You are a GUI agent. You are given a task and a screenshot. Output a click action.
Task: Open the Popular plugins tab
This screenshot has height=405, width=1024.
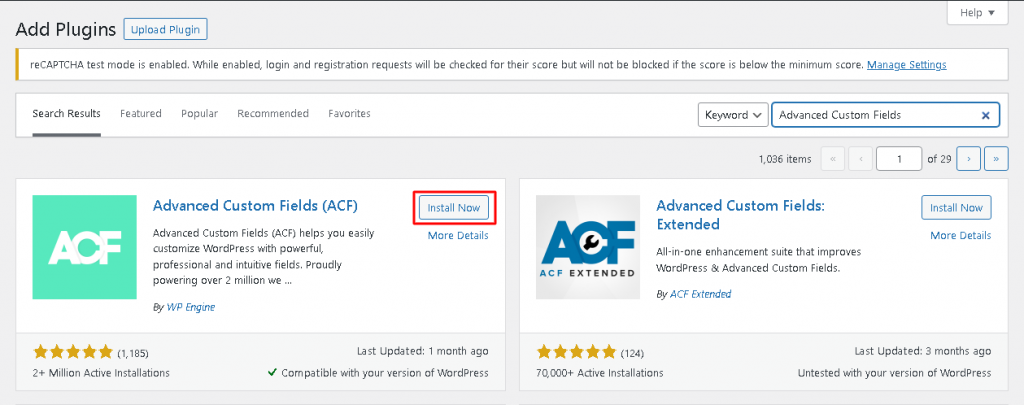pos(199,114)
